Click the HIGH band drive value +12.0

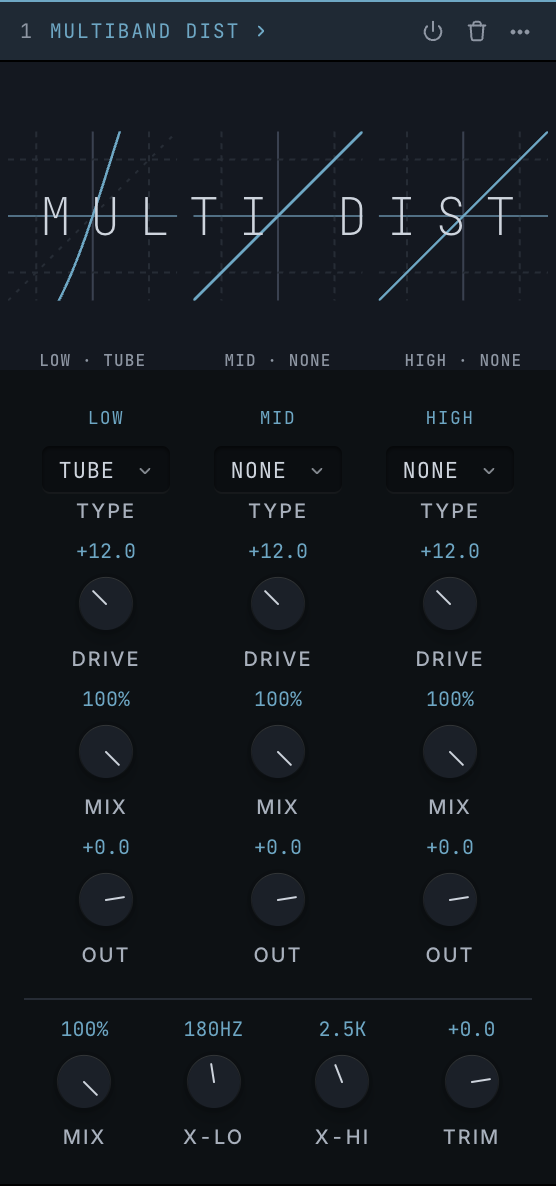(x=450, y=551)
